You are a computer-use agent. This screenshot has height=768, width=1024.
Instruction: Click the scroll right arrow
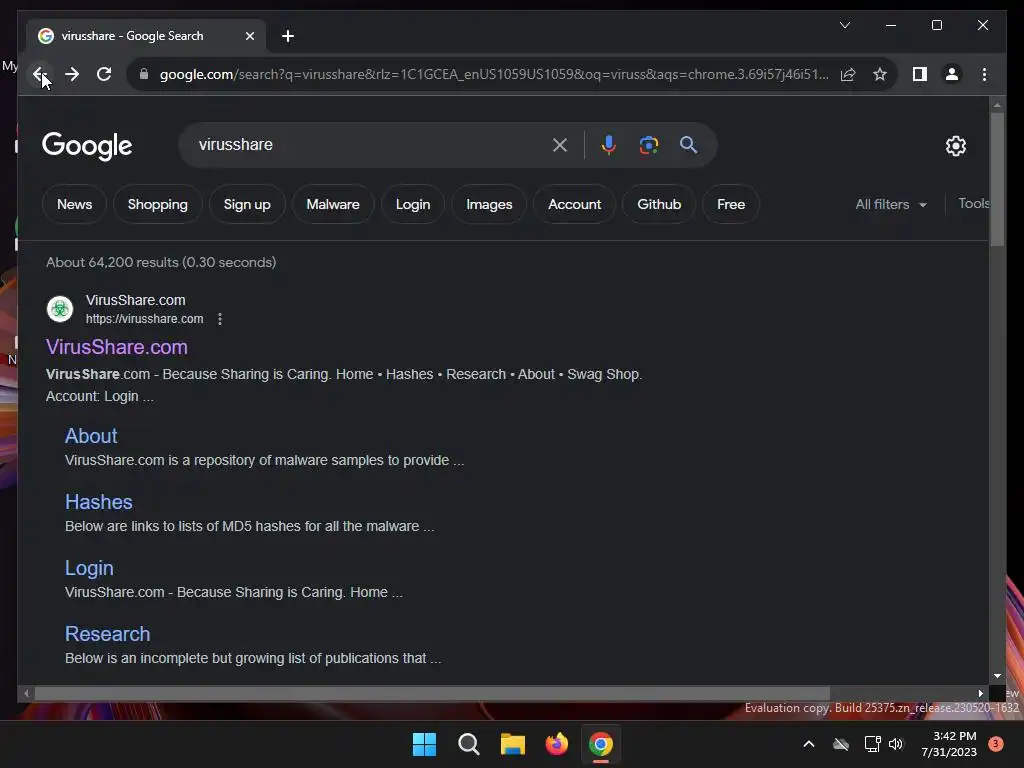pyautogui.click(x=980, y=693)
